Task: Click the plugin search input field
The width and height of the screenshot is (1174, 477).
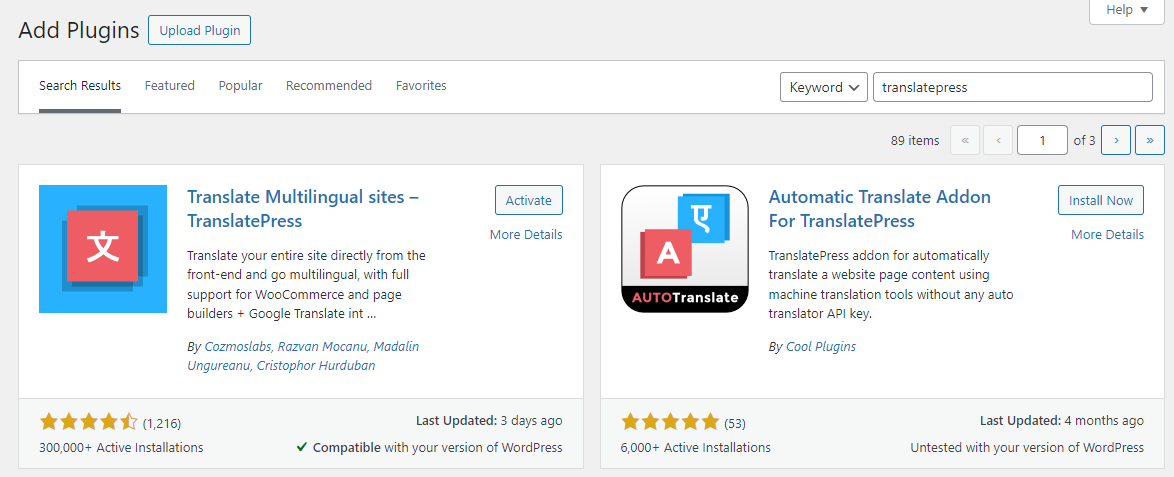Action: 1012,87
